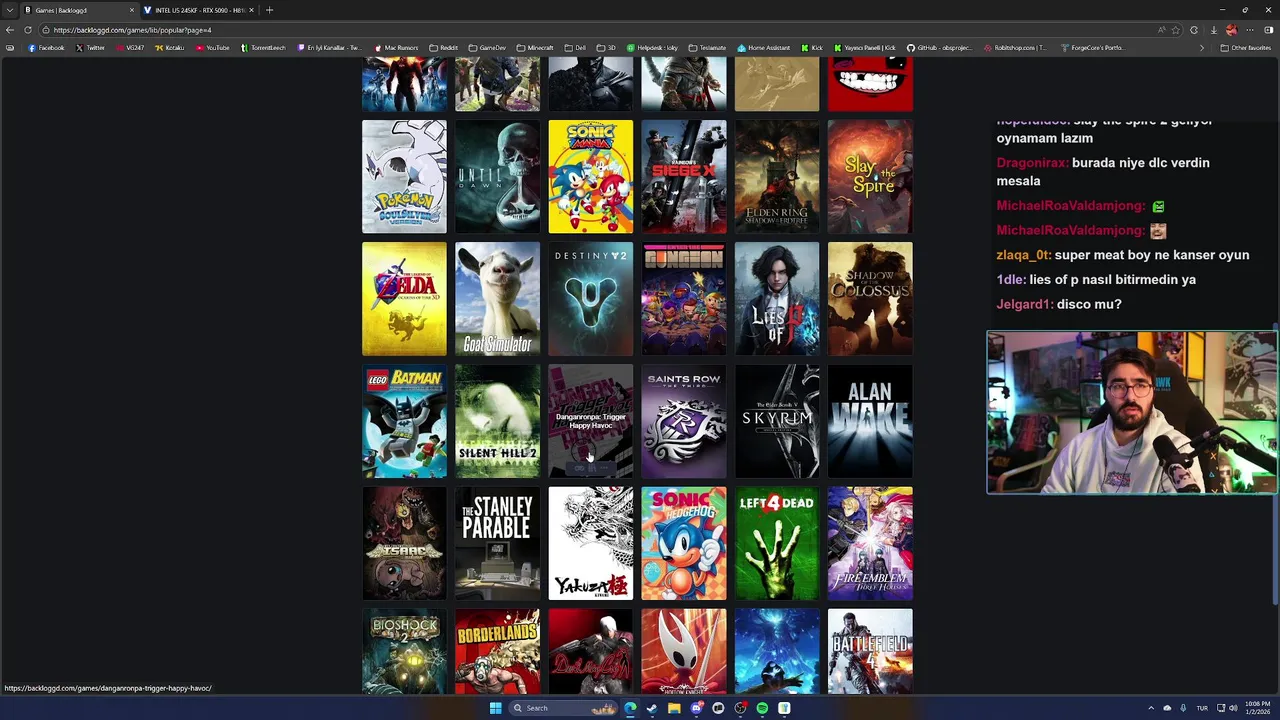Viewport: 1280px width, 720px height.
Task: Open a new browser tab
Action: pos(269,10)
